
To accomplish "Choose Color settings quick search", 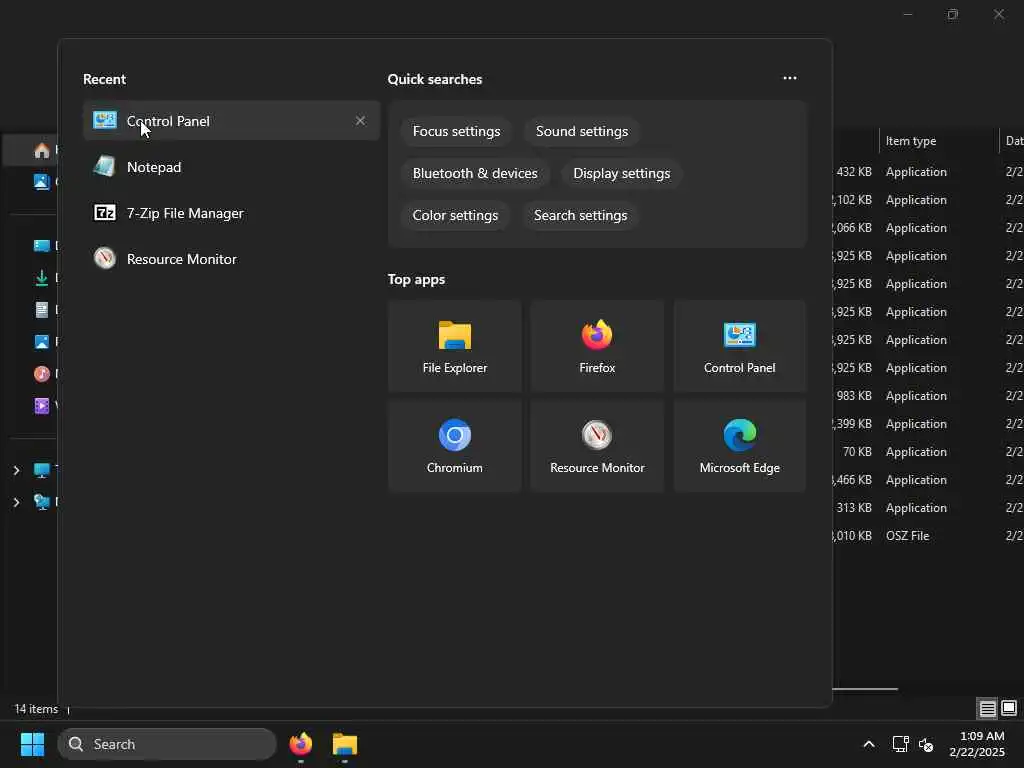I will tap(455, 216).
